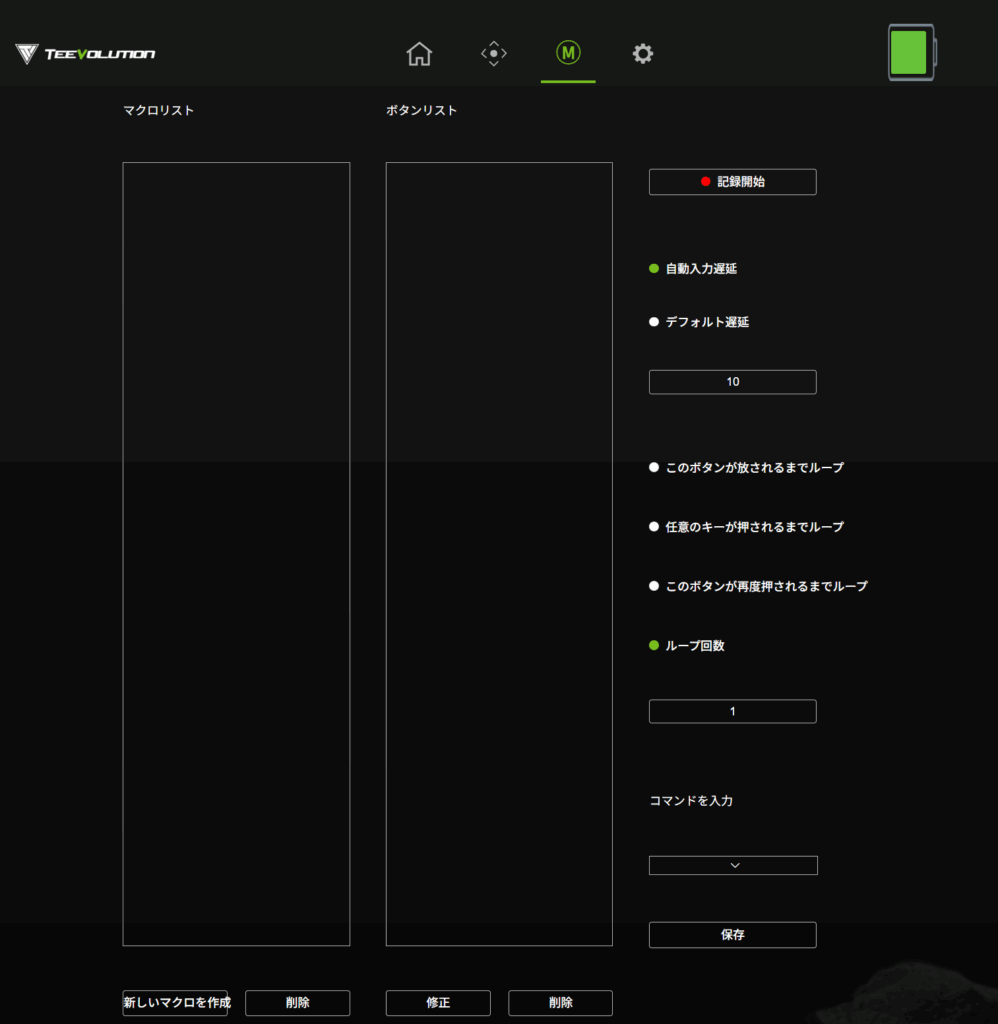Expand the コマンドを入力 dropdown
Viewport: 998px width, 1024px height.
tap(733, 865)
